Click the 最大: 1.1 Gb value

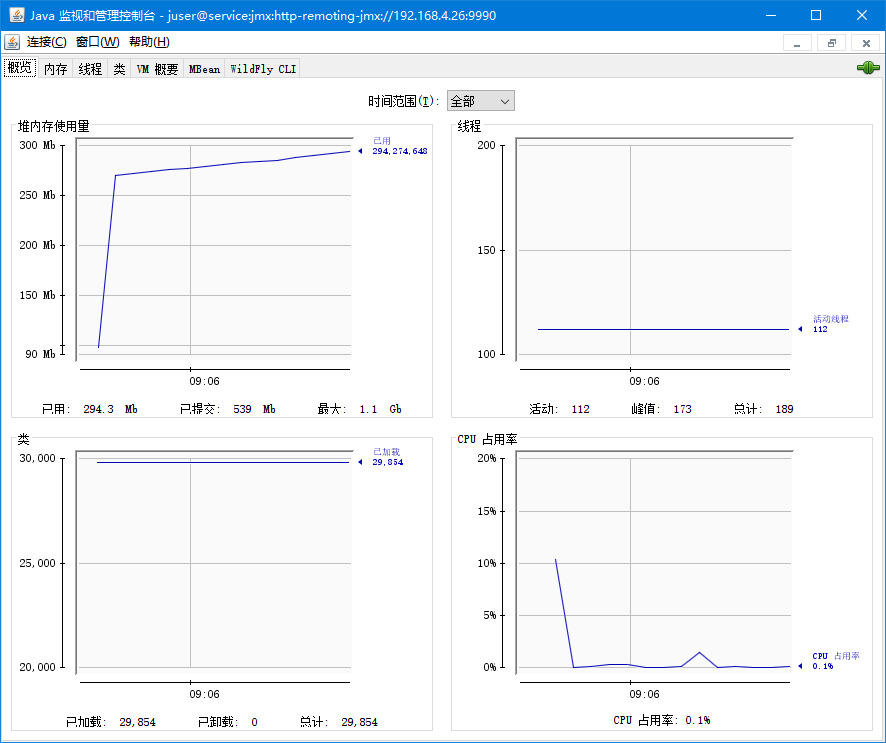tap(359, 409)
